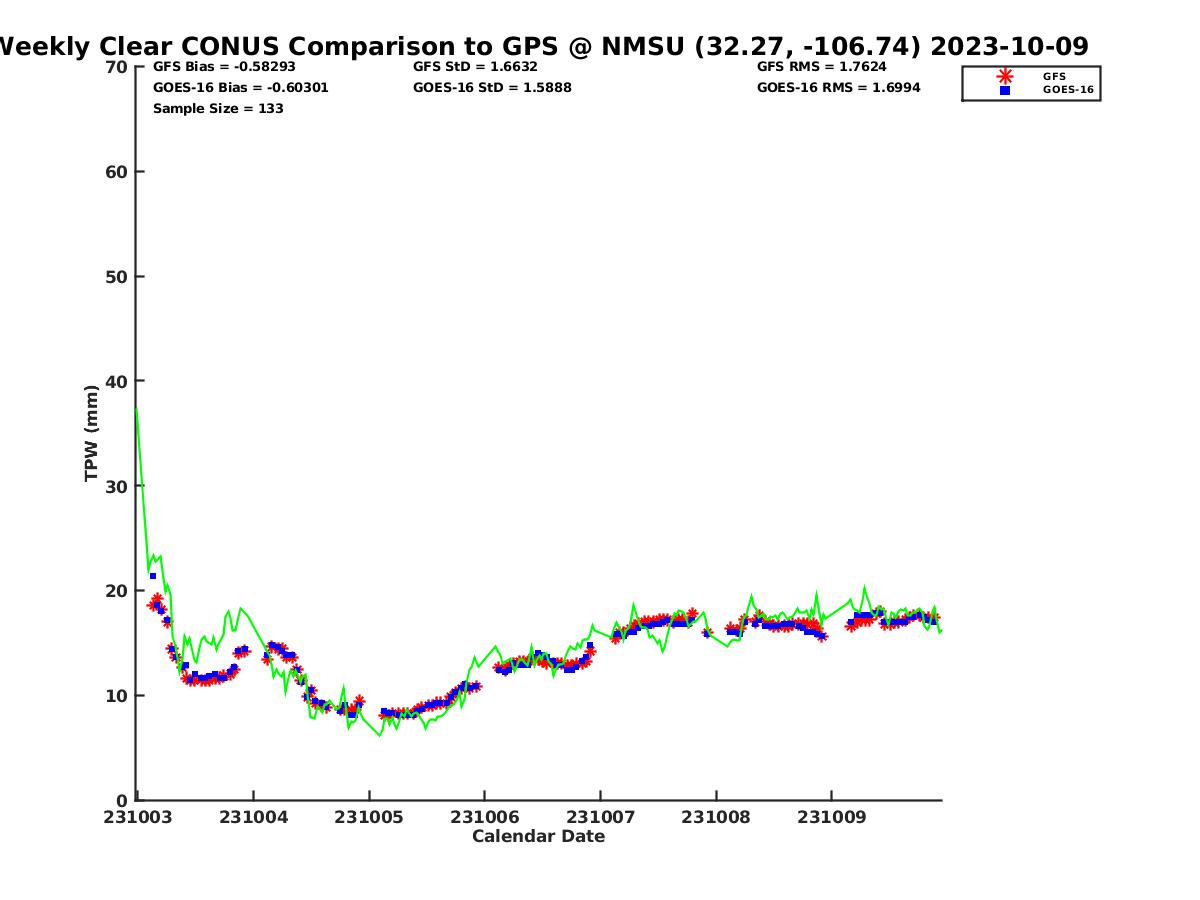Click 'GFS Bias = -0.58293' statistic
This screenshot has height=900, width=1200.
(225, 67)
